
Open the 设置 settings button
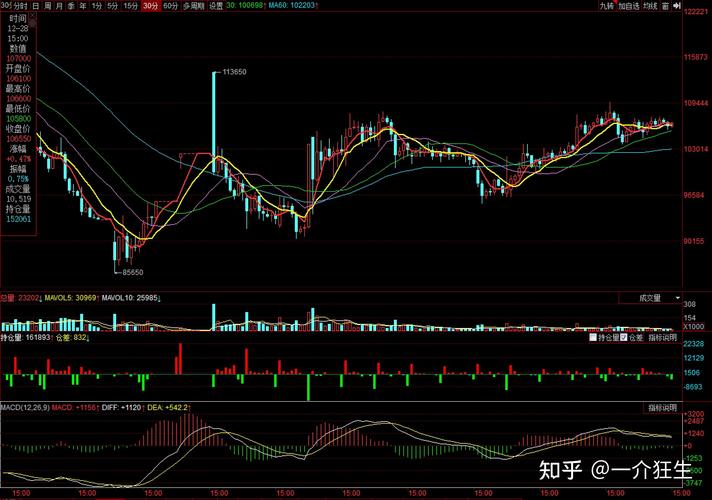click(215, 6)
